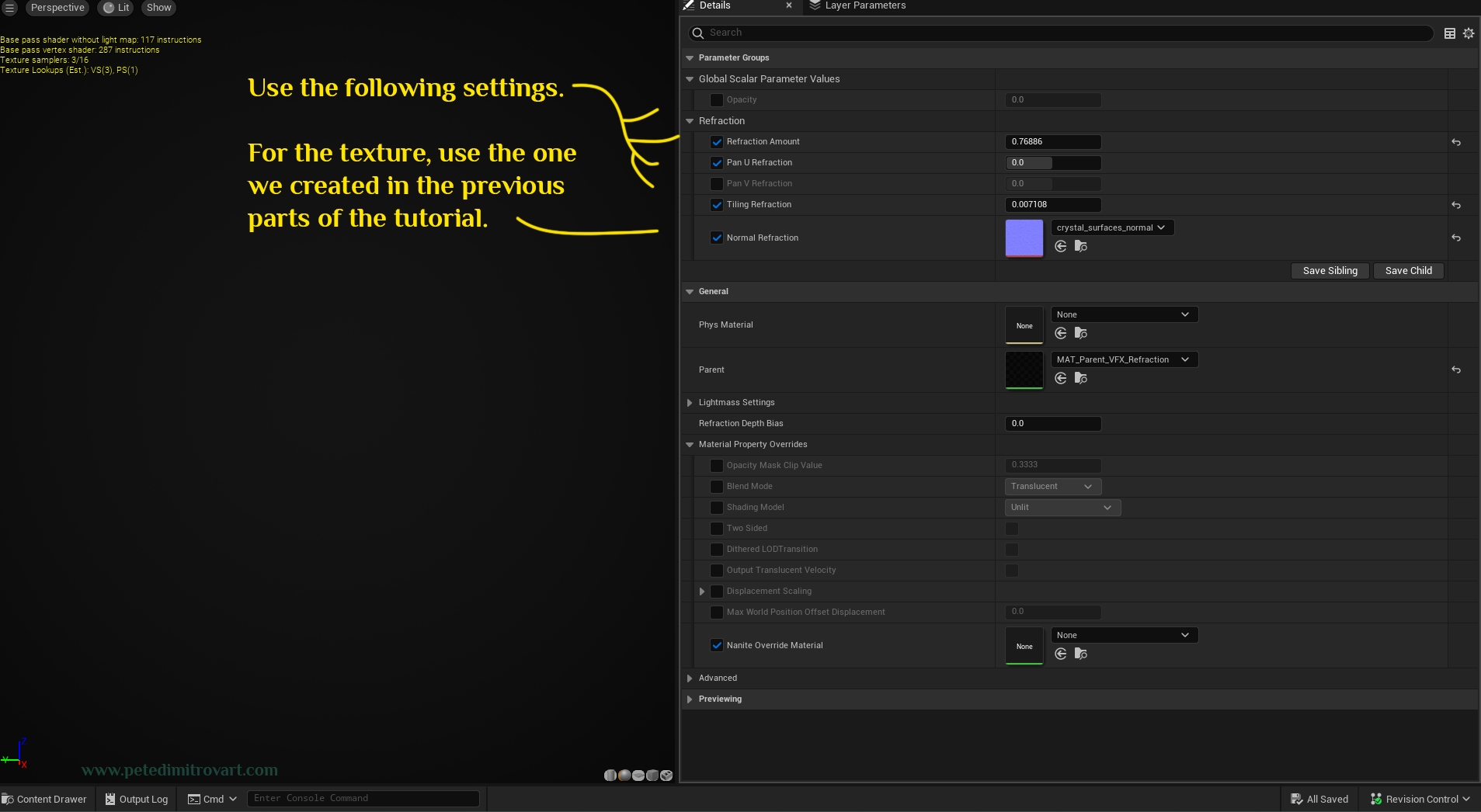Reset Refraction Amount to default arrow
The height and width of the screenshot is (812, 1481).
[x=1456, y=142]
